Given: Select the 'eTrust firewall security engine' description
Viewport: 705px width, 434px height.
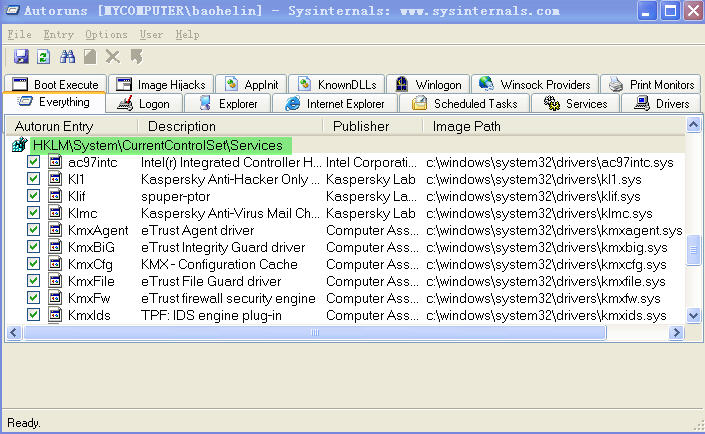Looking at the screenshot, I should pos(228,298).
